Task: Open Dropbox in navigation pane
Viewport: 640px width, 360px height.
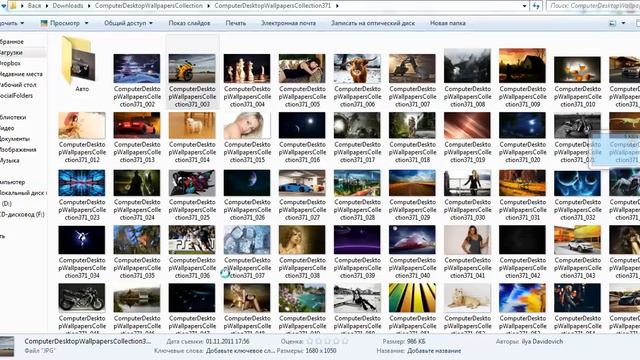Action: pyautogui.click(x=10, y=63)
